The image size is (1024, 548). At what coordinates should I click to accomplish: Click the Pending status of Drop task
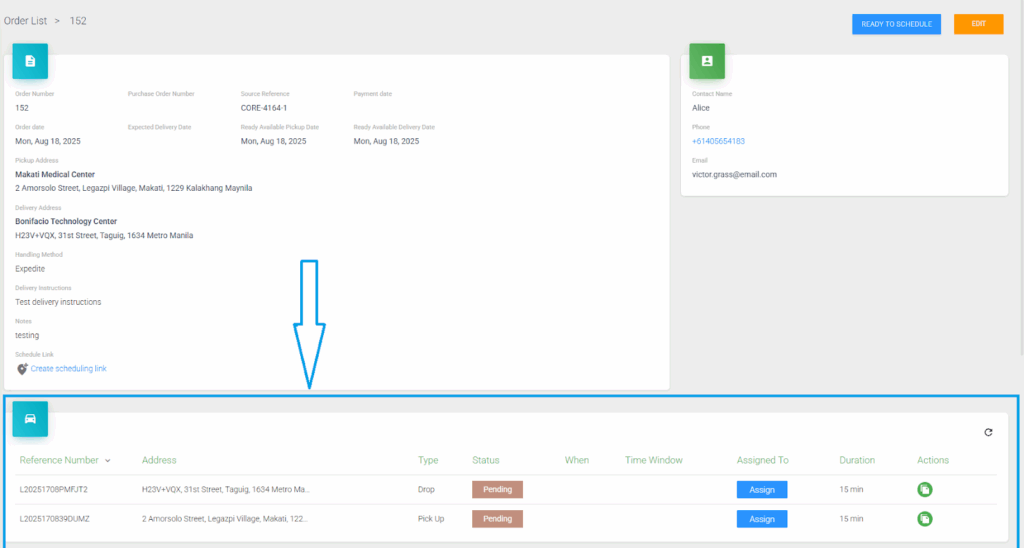pyautogui.click(x=497, y=490)
